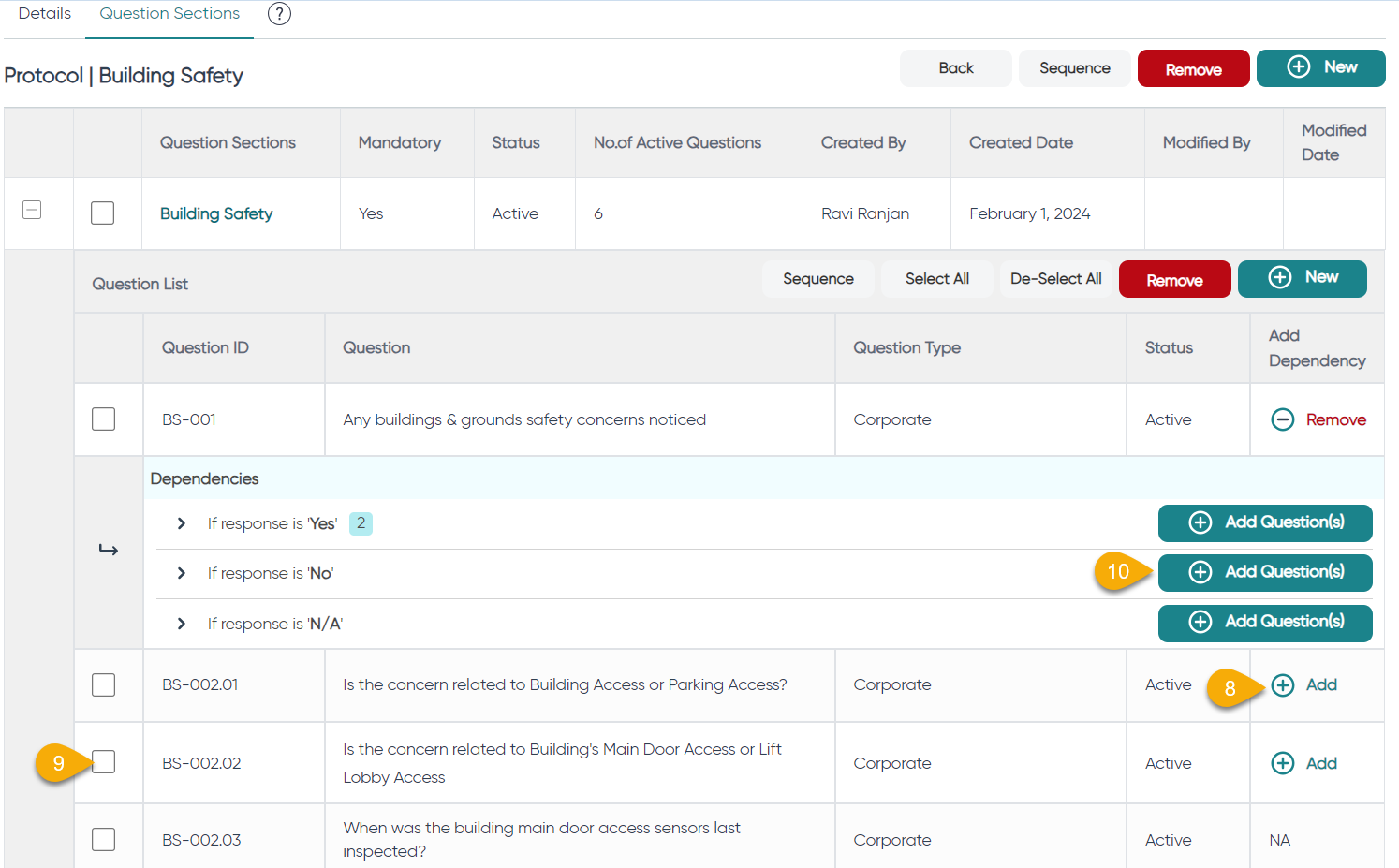Click 'Any buildings & grounds safety concerns noticed'
1399x868 pixels.
click(524, 419)
